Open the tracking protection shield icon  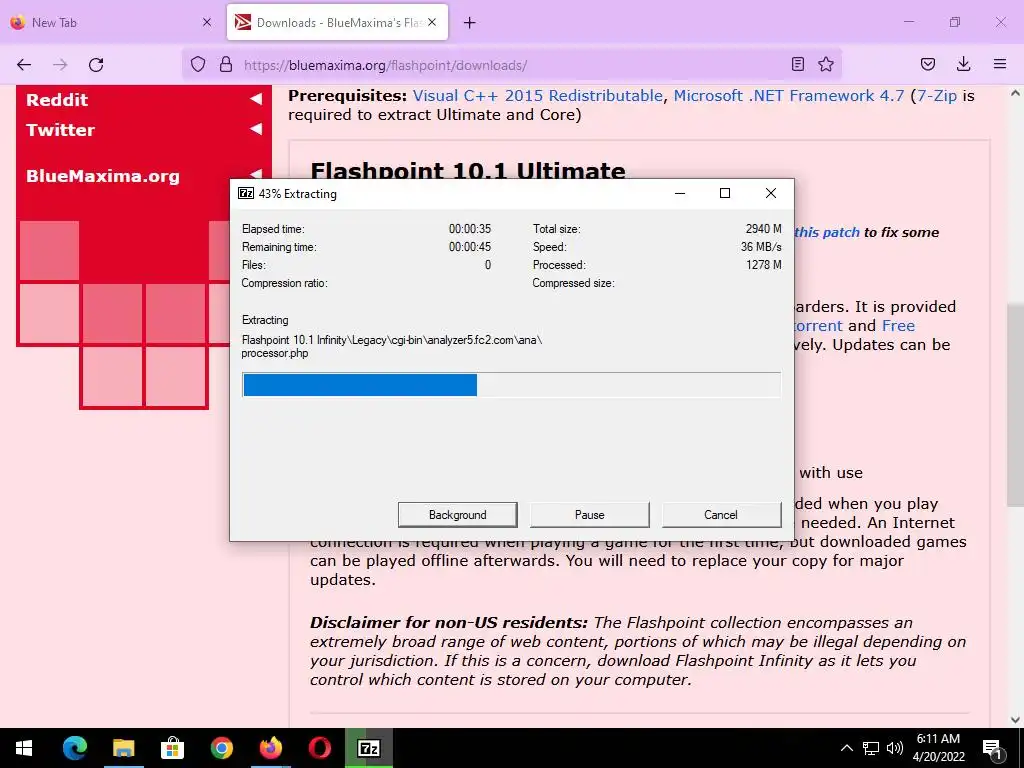pyautogui.click(x=198, y=65)
